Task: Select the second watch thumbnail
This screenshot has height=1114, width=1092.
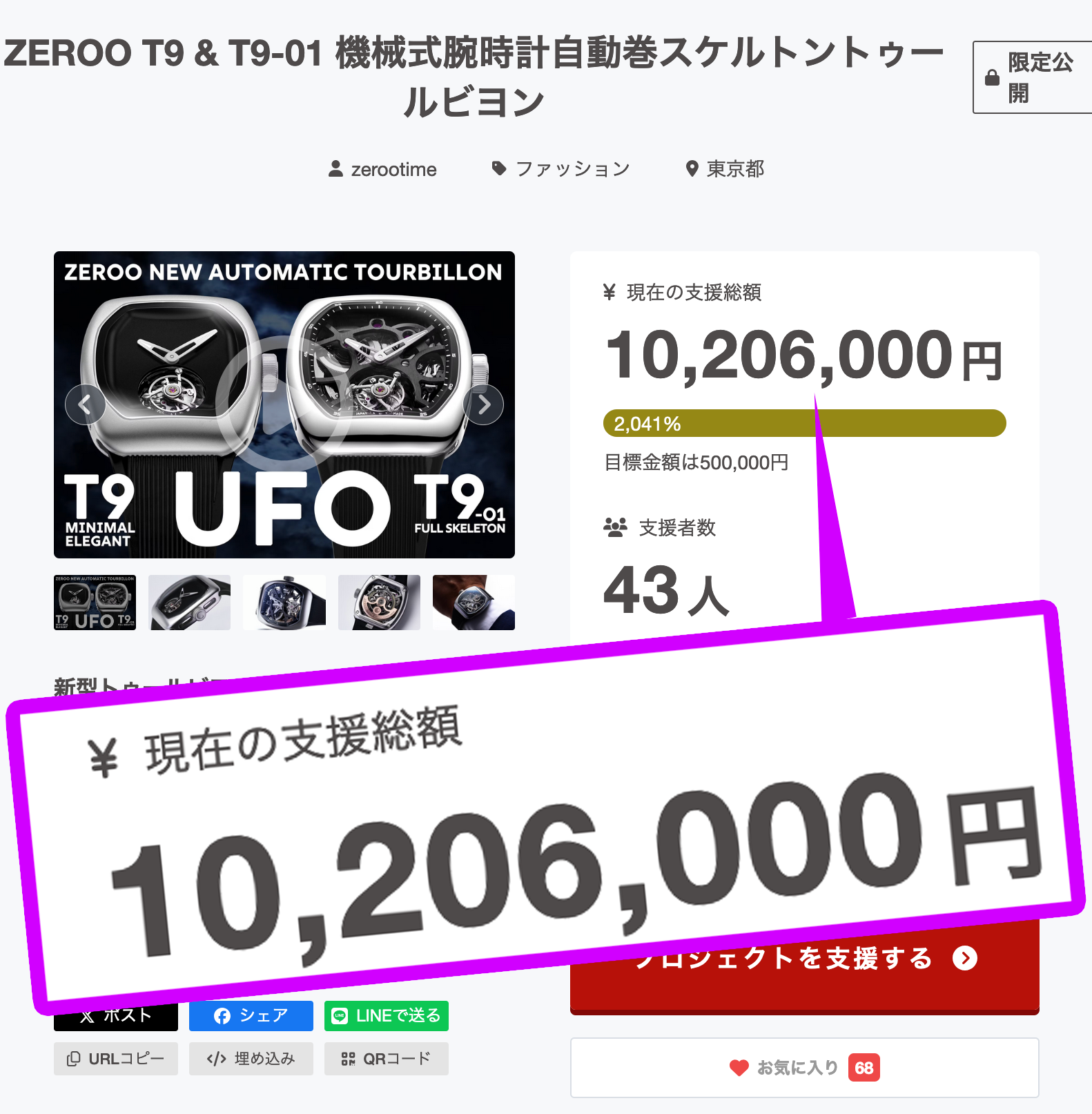Action: (x=189, y=603)
